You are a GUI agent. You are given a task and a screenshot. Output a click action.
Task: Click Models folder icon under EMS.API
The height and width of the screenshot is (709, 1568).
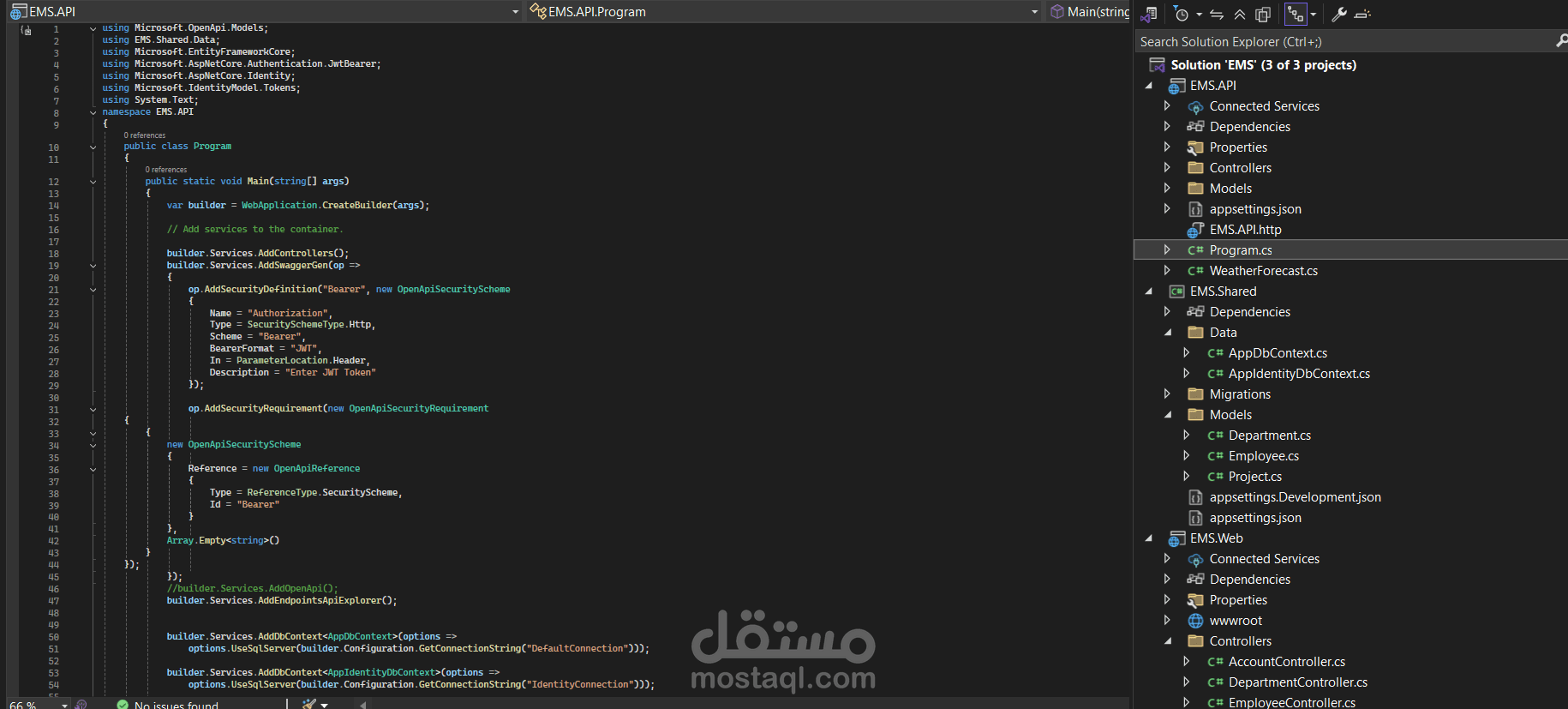tap(1195, 189)
